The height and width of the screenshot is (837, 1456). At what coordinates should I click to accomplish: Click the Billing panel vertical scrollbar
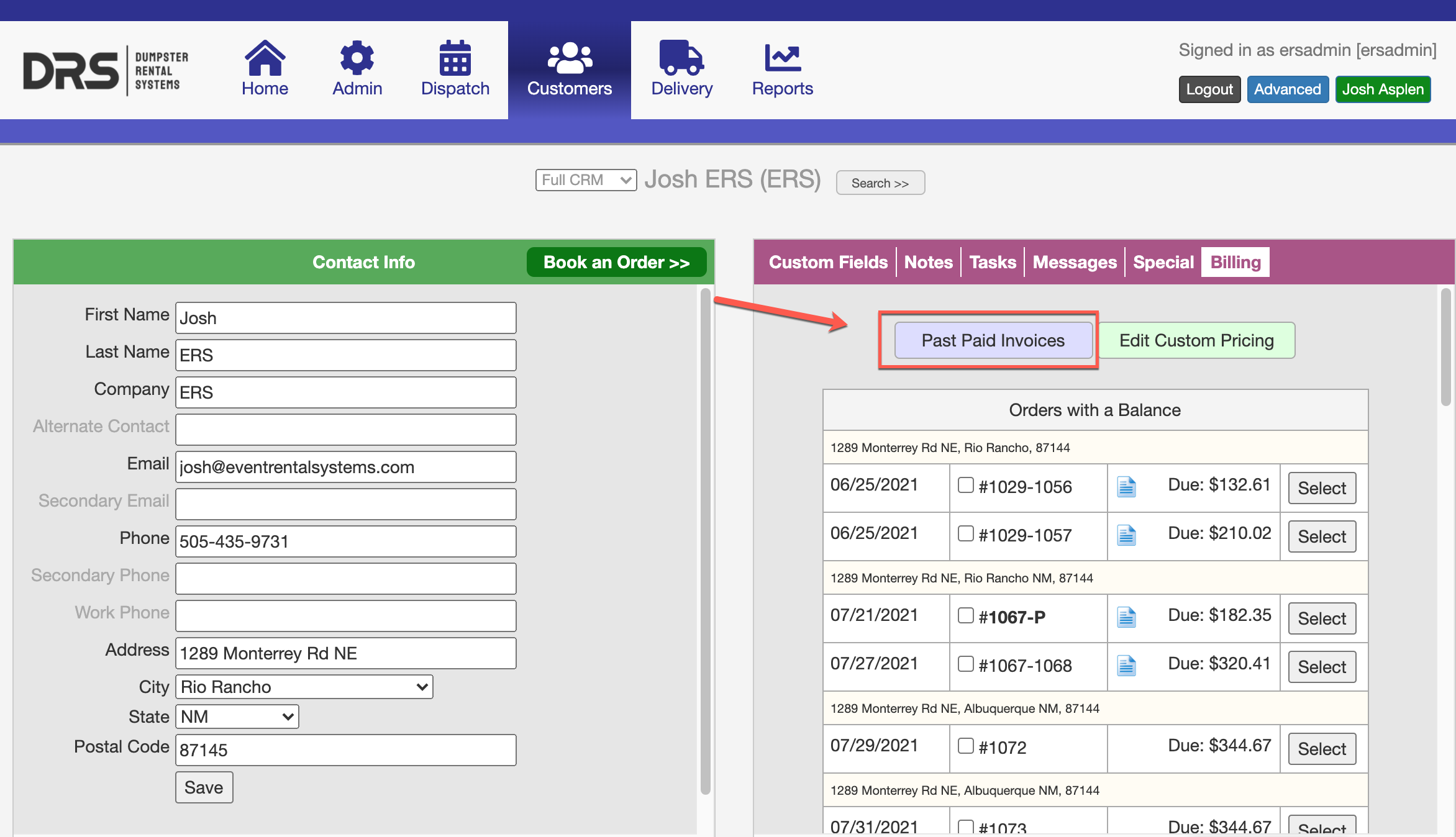point(1445,348)
